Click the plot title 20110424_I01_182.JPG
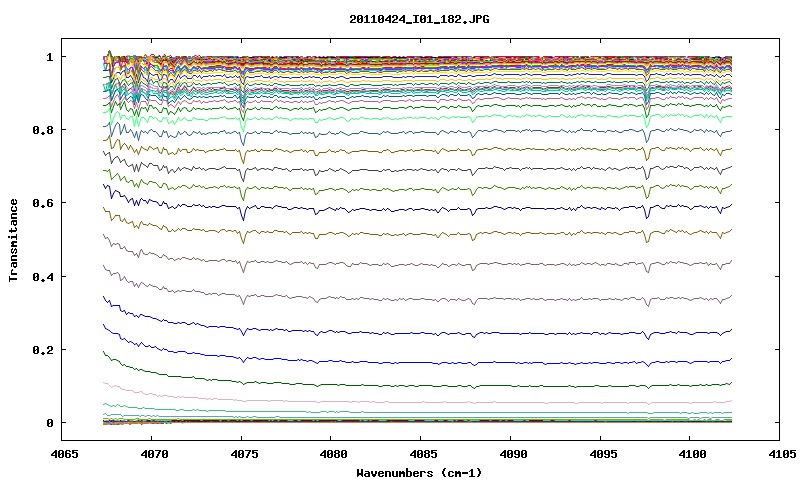 pyautogui.click(x=419, y=20)
